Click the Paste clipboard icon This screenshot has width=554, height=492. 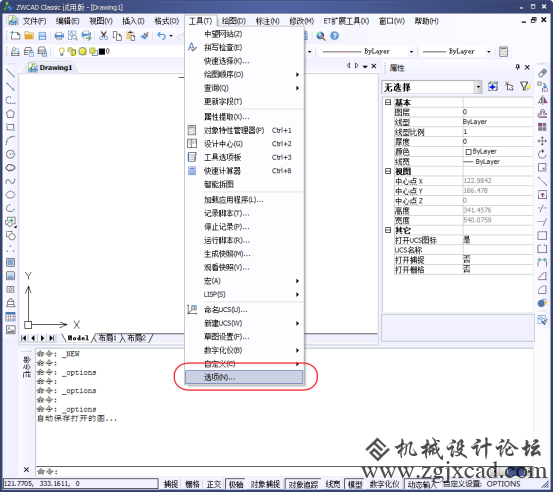tap(131, 36)
